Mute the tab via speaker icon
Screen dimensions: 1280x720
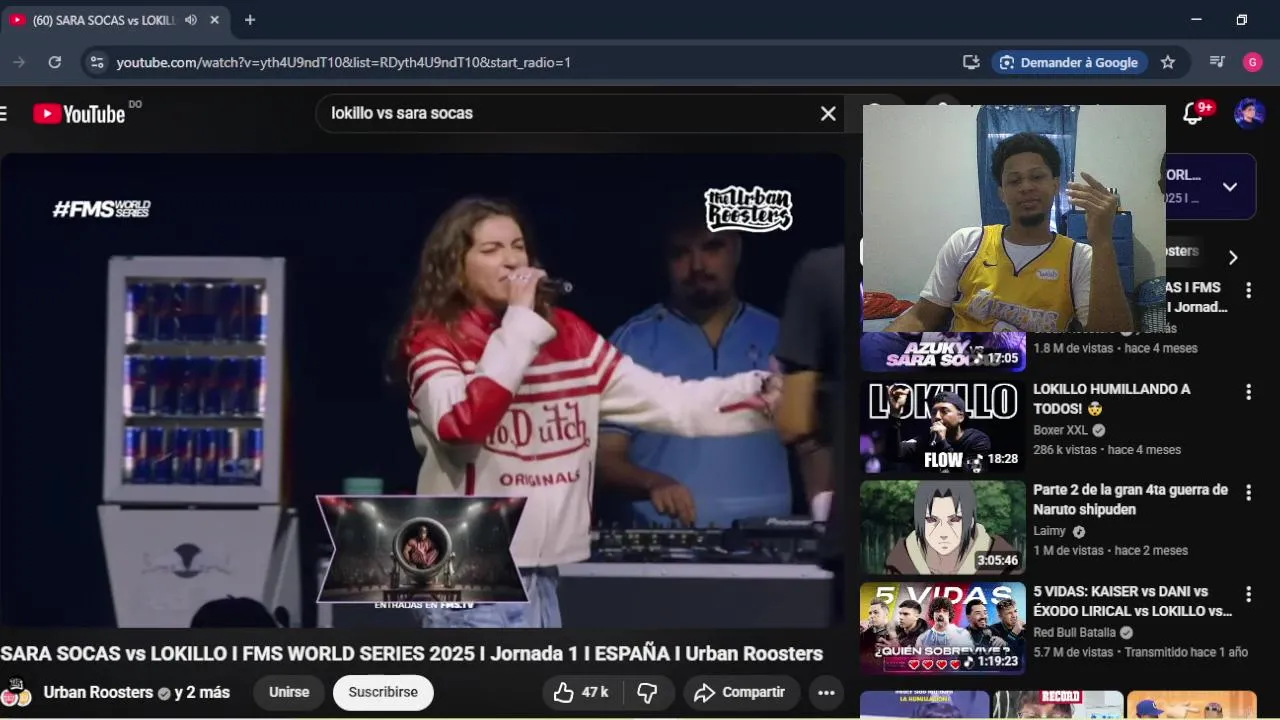pyautogui.click(x=191, y=20)
